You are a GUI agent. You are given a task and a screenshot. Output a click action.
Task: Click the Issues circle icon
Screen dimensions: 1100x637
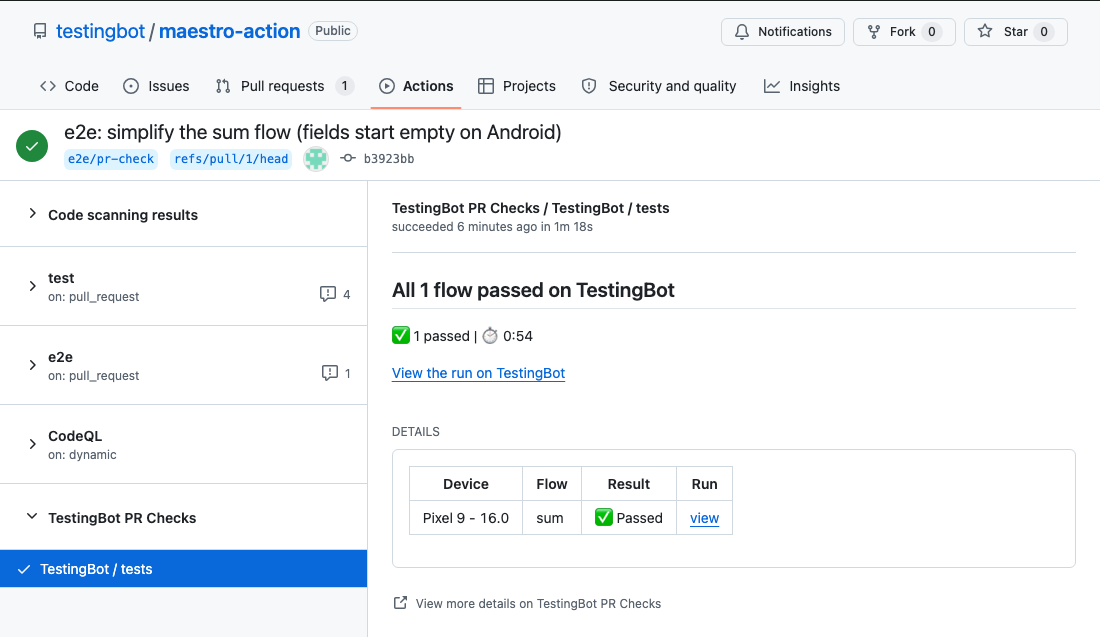tap(130, 86)
